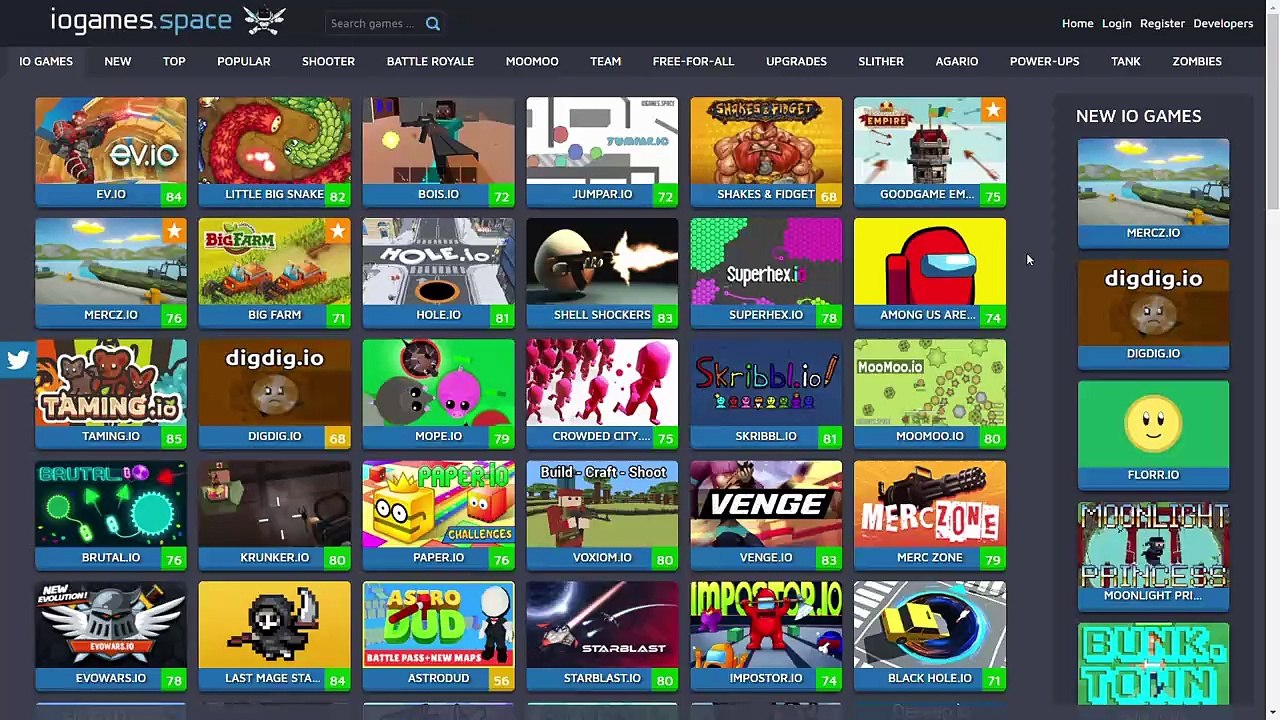Open the EV.IO game thumbnail
The image size is (1280, 720).
111,152
